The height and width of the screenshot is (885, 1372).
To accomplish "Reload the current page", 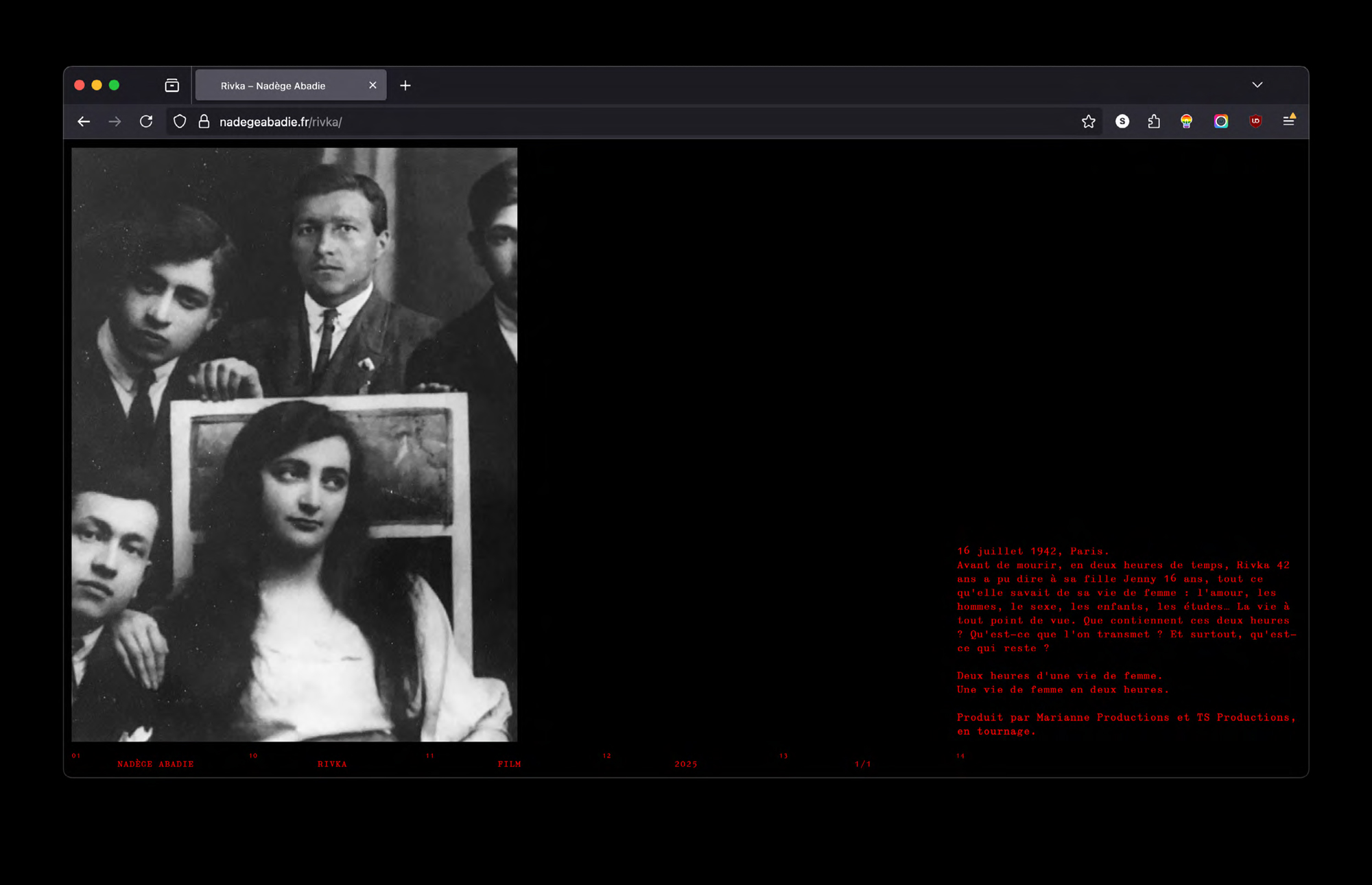I will [x=146, y=121].
